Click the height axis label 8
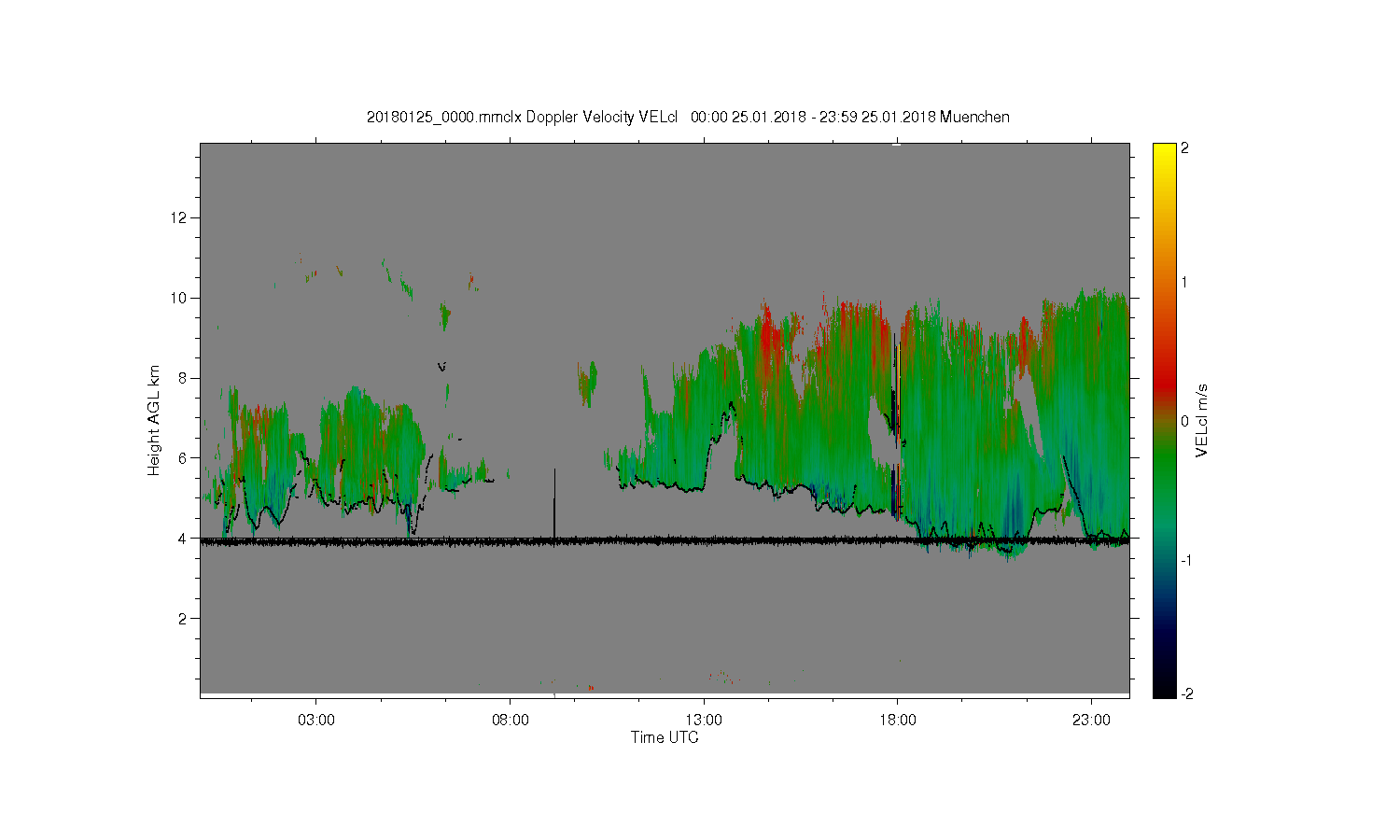Screen dimensions: 1400x840 point(185,378)
